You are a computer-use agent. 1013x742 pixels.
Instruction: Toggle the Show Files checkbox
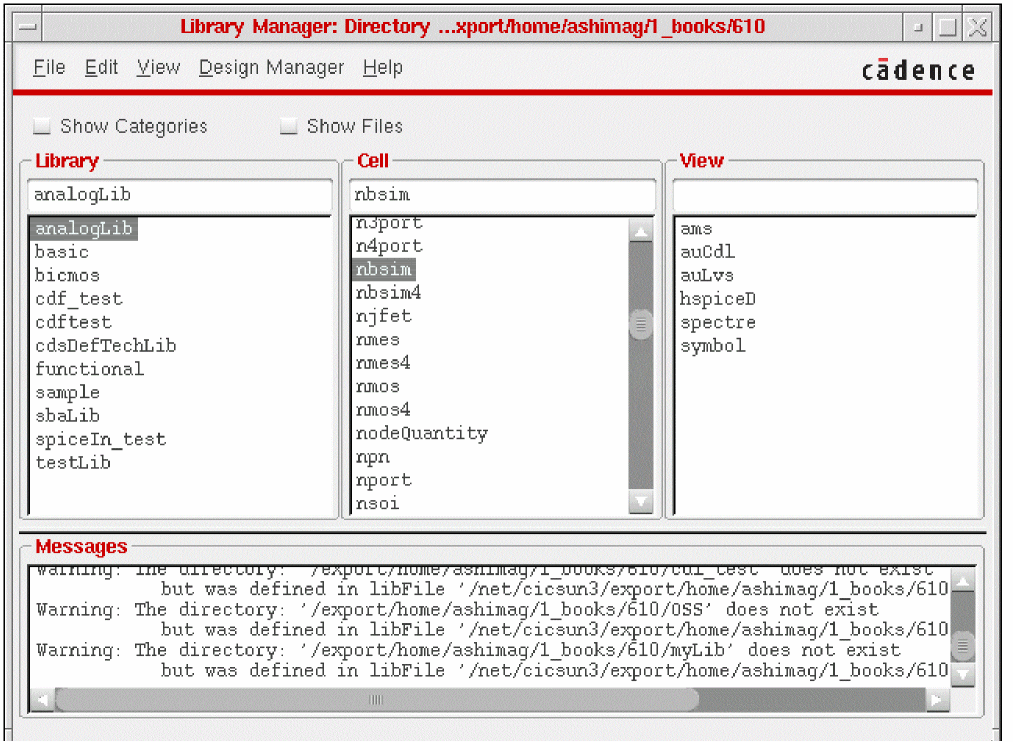pos(289,127)
